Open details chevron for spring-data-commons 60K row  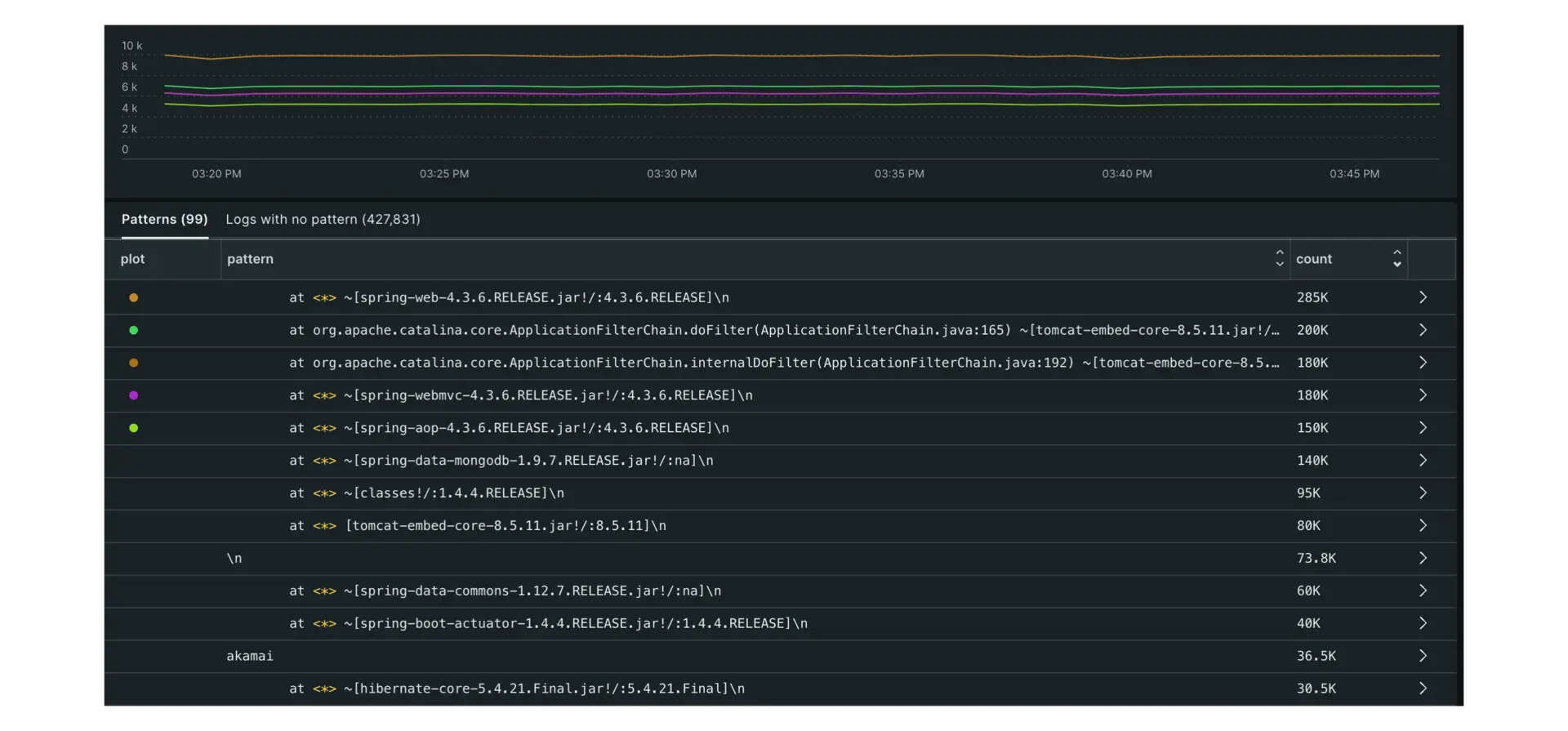click(x=1423, y=591)
